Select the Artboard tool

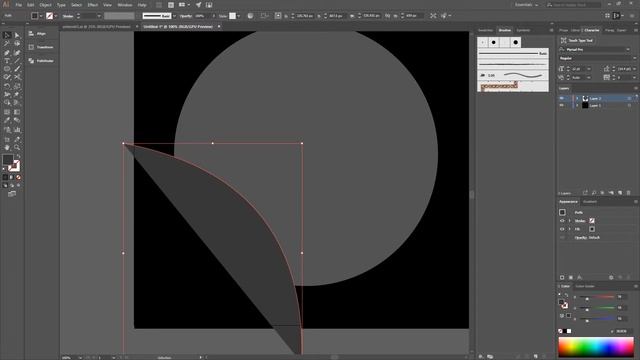point(7,139)
